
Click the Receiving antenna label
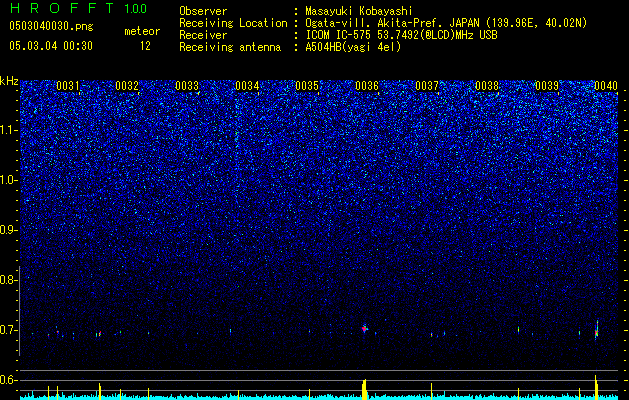(x=230, y=47)
